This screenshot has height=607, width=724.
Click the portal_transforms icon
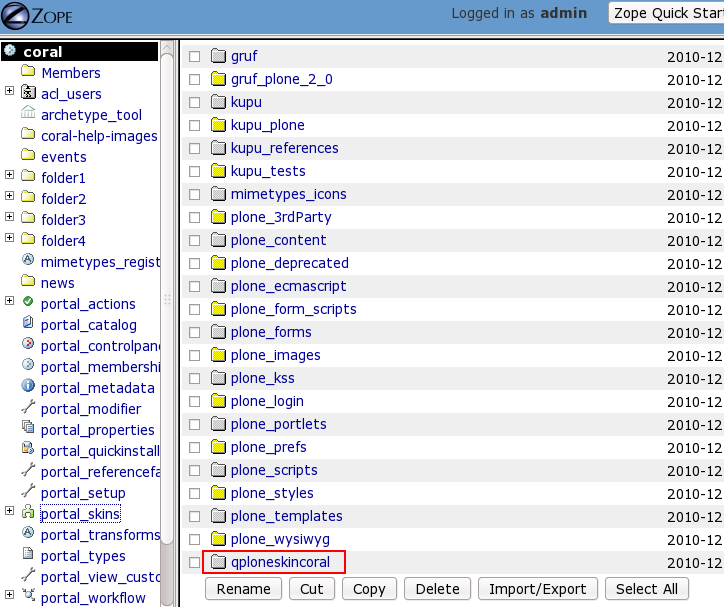point(28,532)
